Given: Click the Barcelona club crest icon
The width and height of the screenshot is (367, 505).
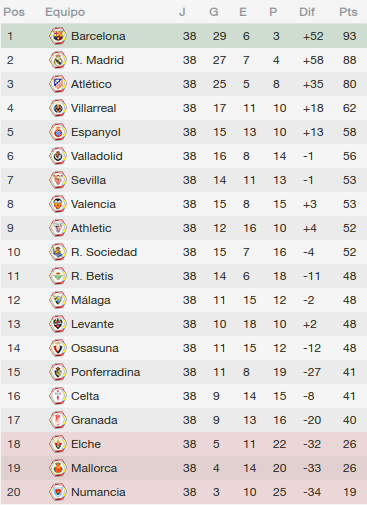Looking at the screenshot, I should (58, 36).
